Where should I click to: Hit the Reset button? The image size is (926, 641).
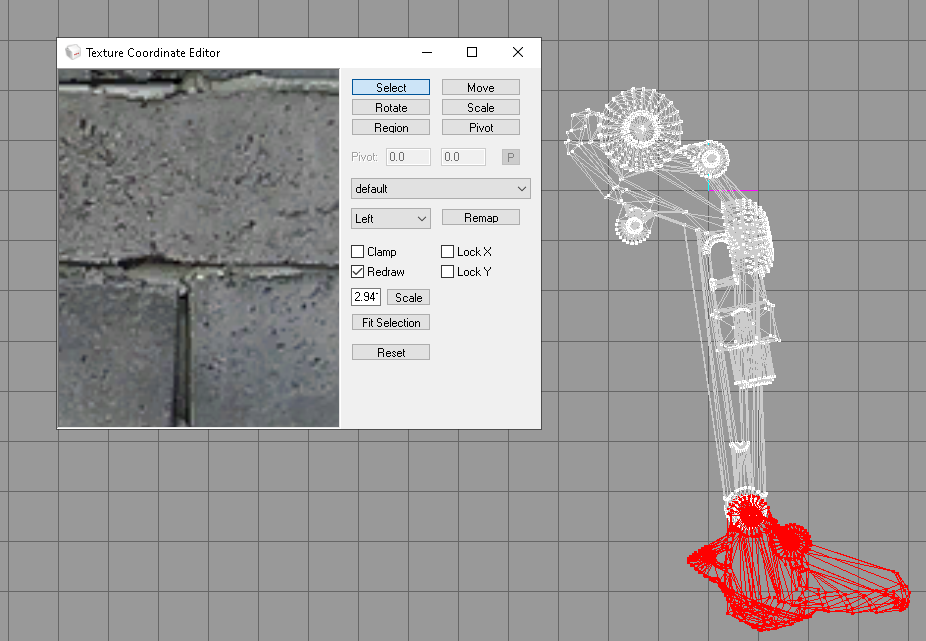(x=391, y=352)
